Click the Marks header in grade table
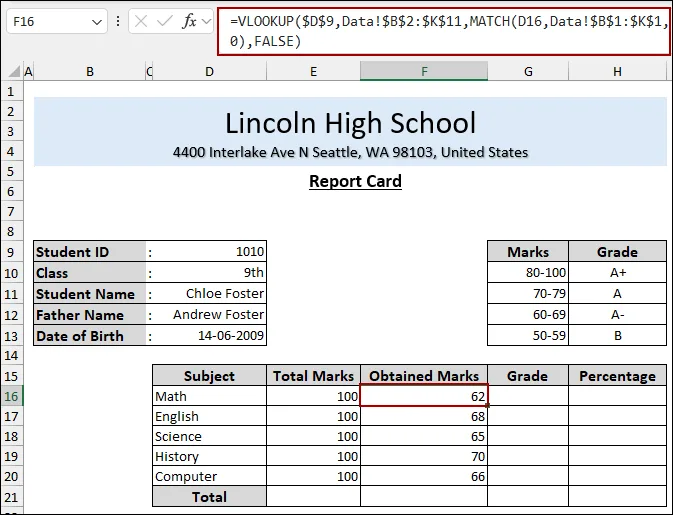This screenshot has height=515, width=673. pyautogui.click(x=528, y=252)
